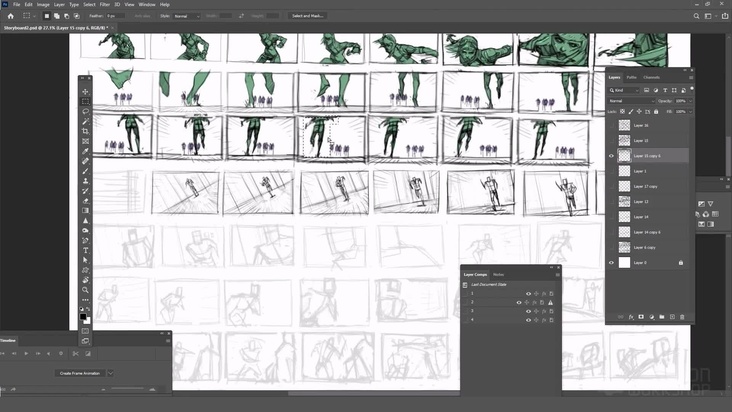Open the layer blending mode dropdown
732x412 pixels.
pos(627,101)
